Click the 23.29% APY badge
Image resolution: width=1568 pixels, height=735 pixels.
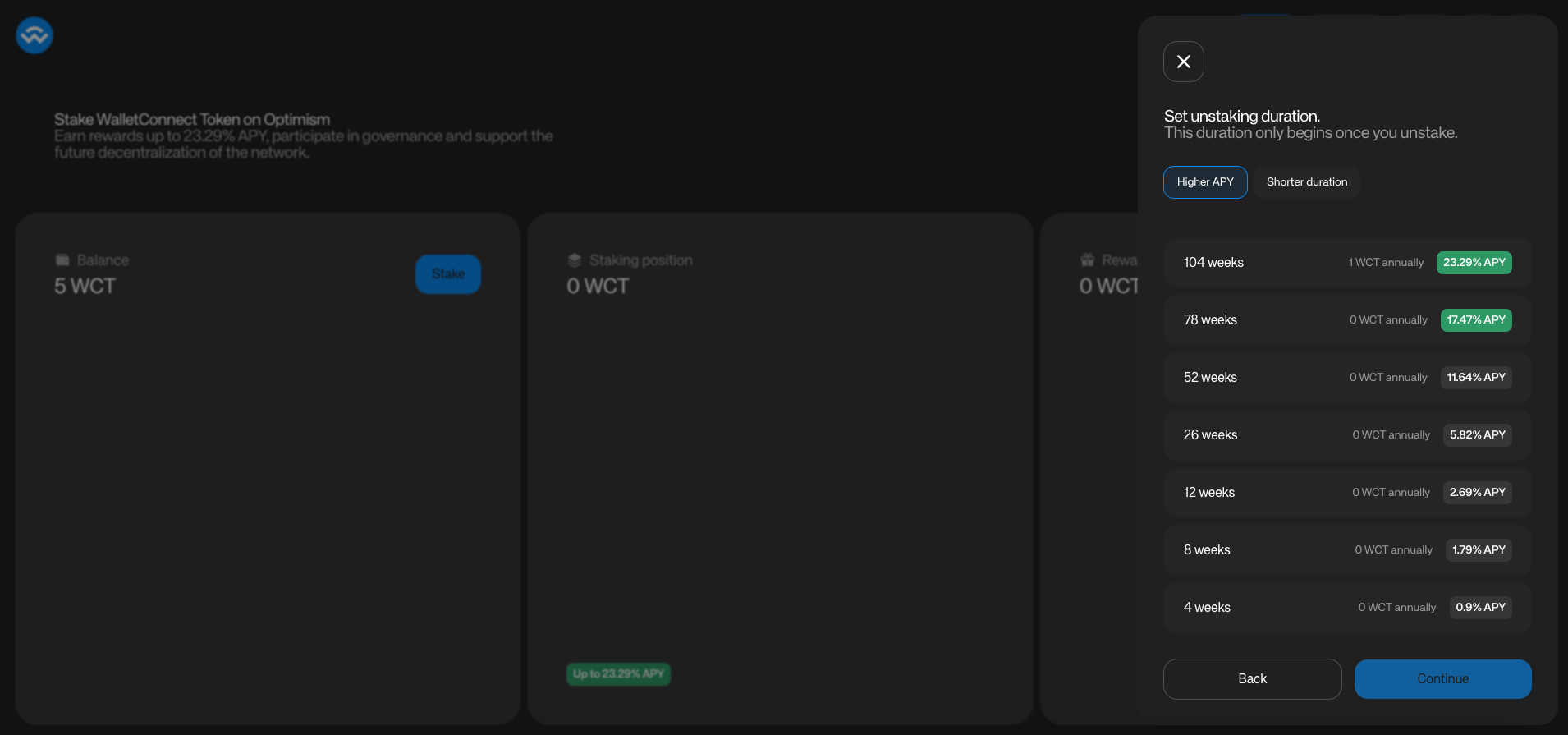click(1474, 263)
